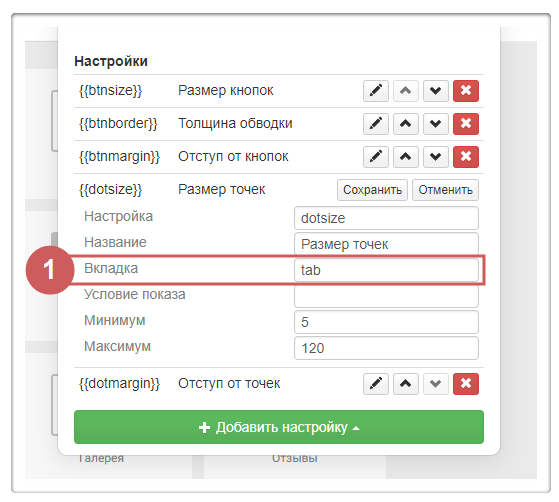The width and height of the screenshot is (559, 502).
Task: Delete the btnsize setting
Action: tap(466, 91)
